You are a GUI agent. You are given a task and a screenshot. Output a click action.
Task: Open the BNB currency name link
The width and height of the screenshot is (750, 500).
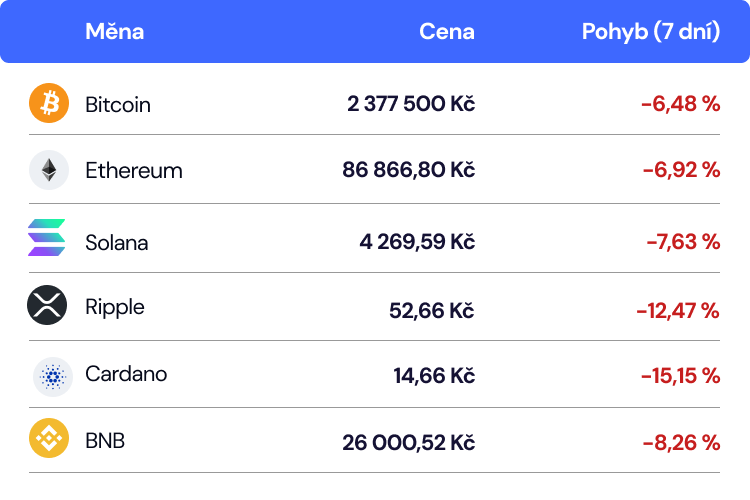[x=105, y=440]
